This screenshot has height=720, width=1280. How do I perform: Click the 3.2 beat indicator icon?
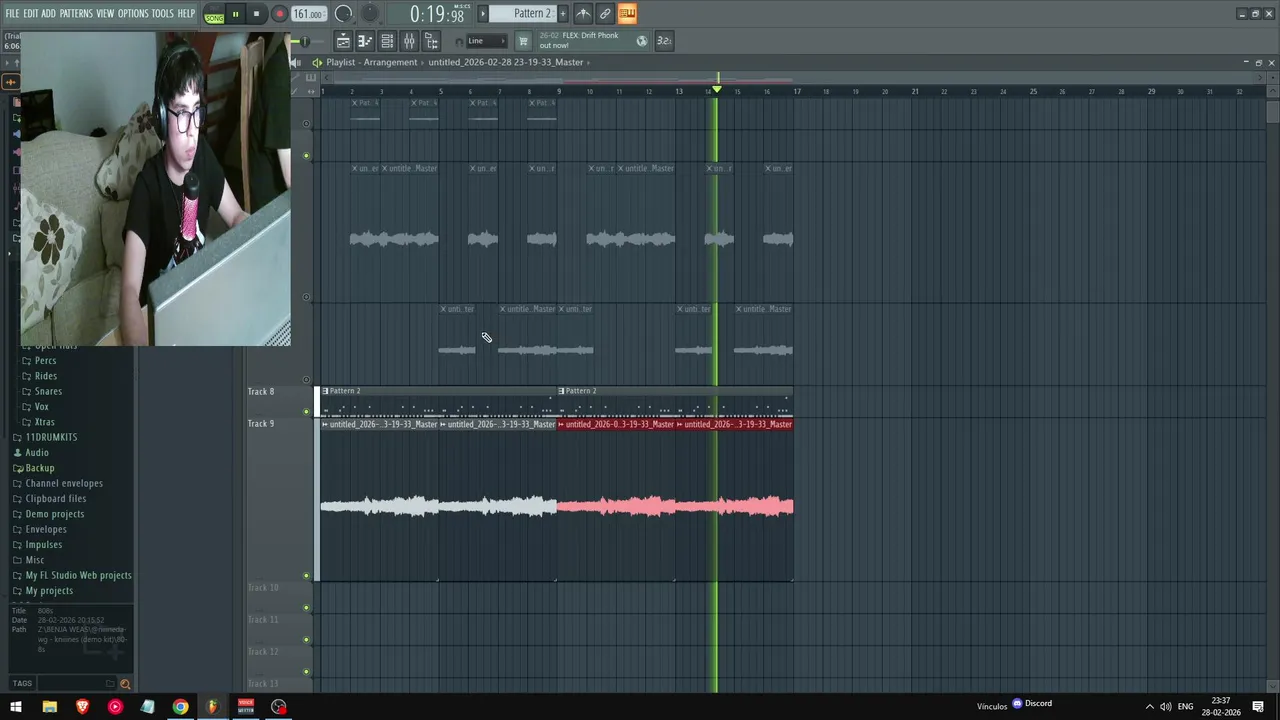click(x=663, y=41)
